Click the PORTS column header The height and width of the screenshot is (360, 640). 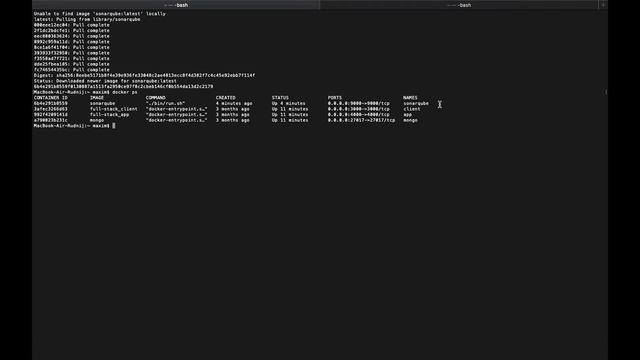coord(335,98)
